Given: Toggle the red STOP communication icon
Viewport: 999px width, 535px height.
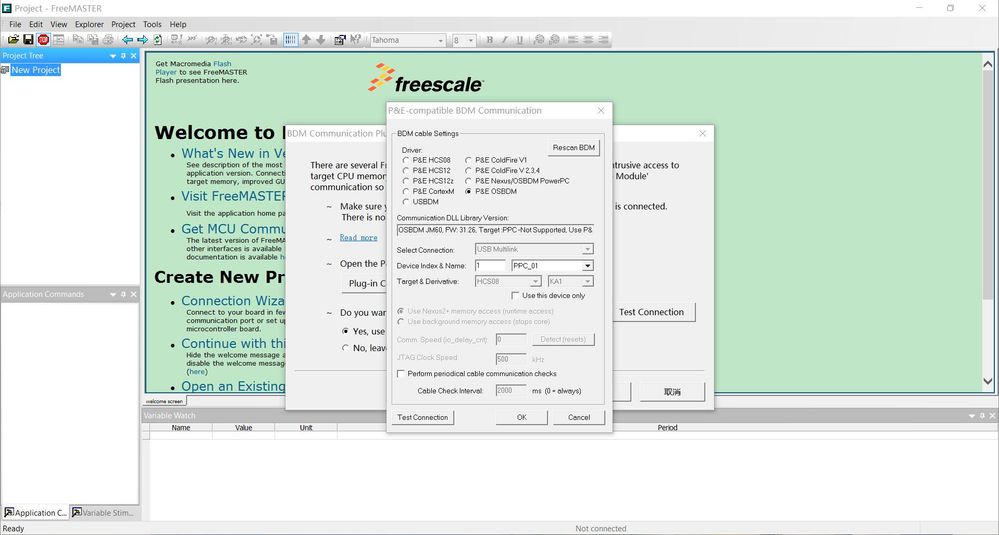Looking at the screenshot, I should pos(43,39).
